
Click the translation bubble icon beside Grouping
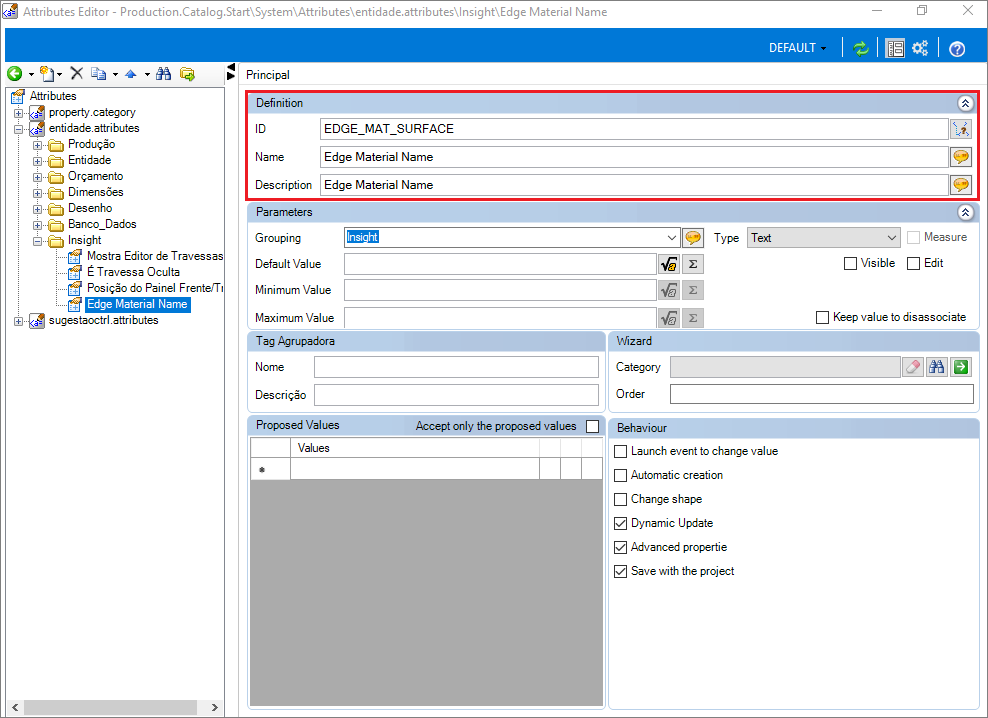(x=693, y=238)
